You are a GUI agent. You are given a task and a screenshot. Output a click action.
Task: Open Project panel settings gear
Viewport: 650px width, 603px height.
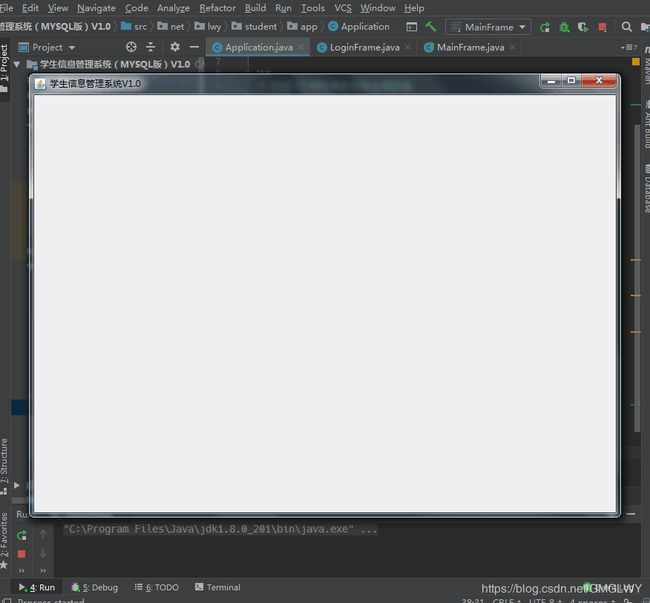pyautogui.click(x=175, y=47)
